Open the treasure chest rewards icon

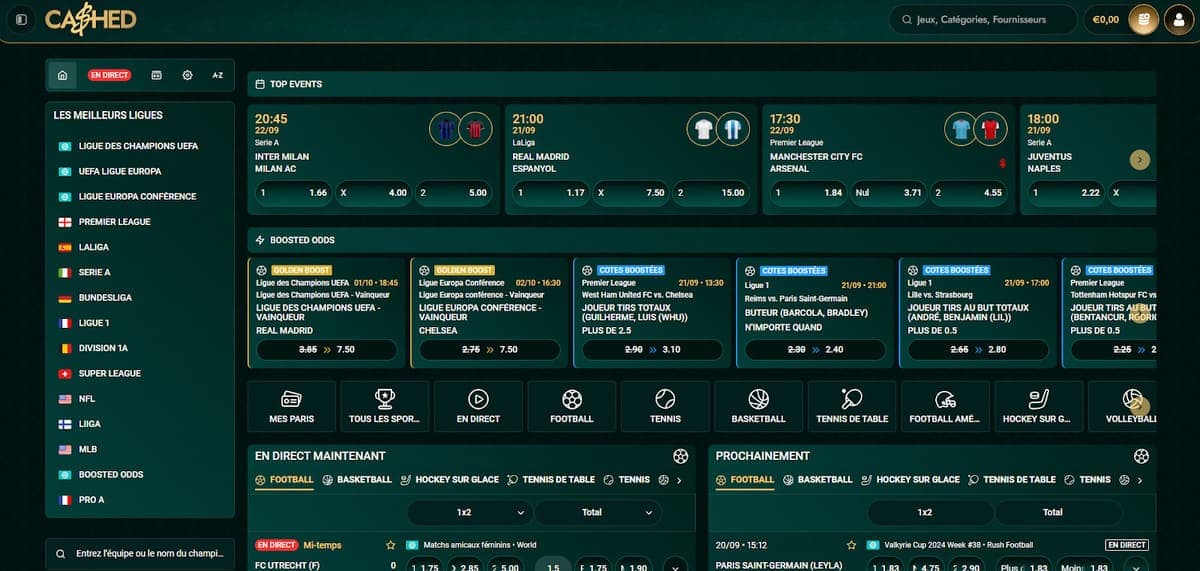(1143, 20)
